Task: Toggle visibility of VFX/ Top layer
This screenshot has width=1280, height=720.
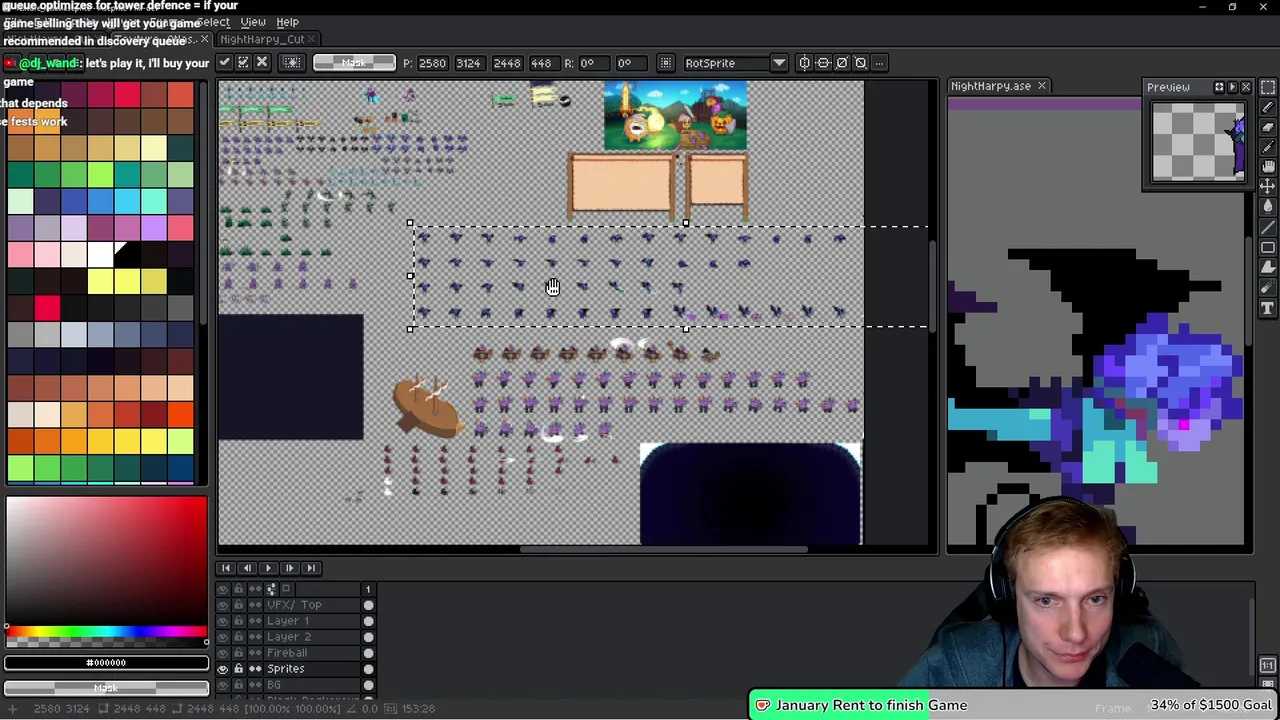Action: click(222, 605)
